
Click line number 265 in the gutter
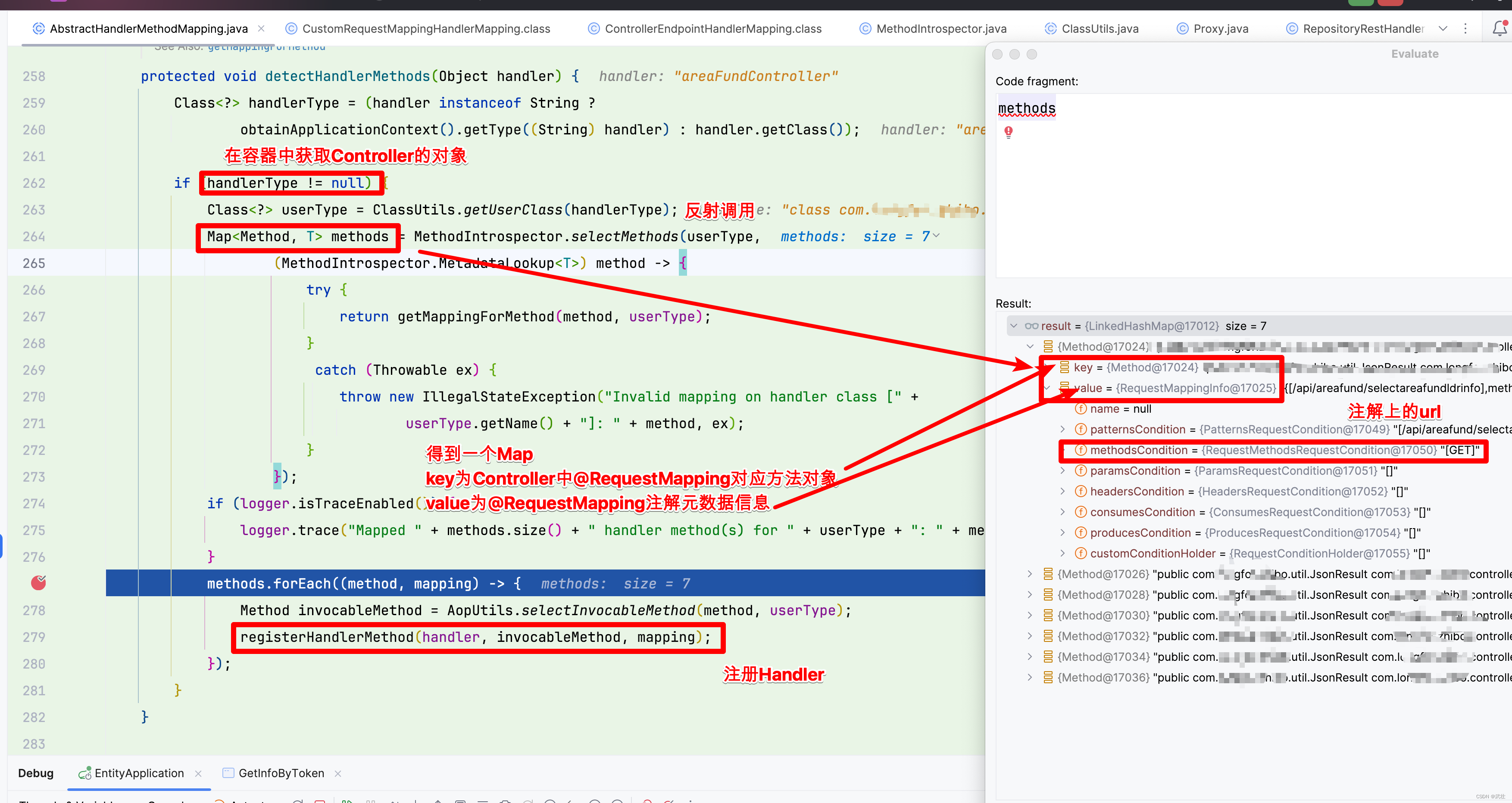[x=34, y=263]
